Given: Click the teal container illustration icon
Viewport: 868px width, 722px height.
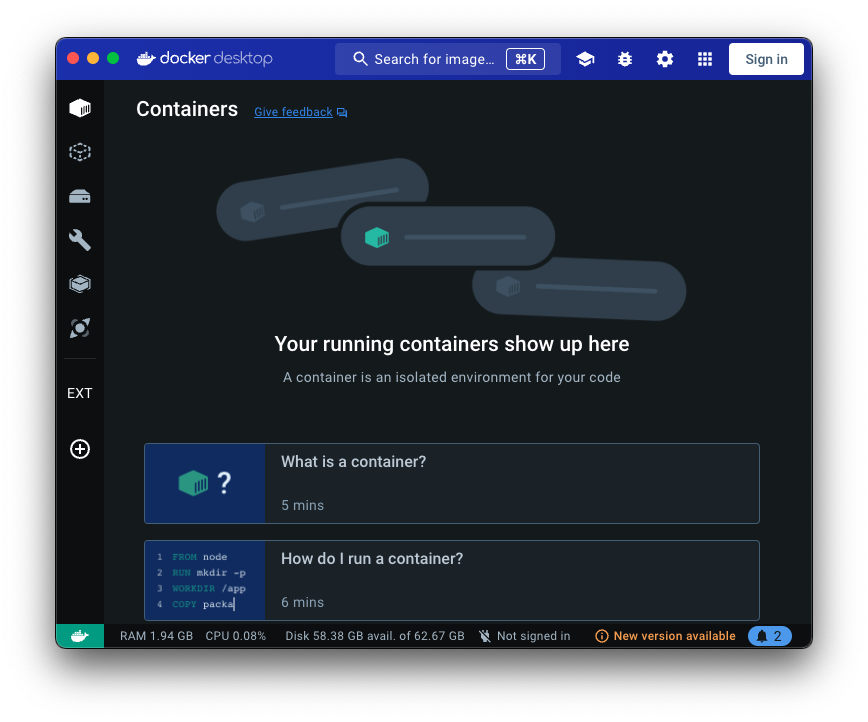Looking at the screenshot, I should pyautogui.click(x=377, y=238).
